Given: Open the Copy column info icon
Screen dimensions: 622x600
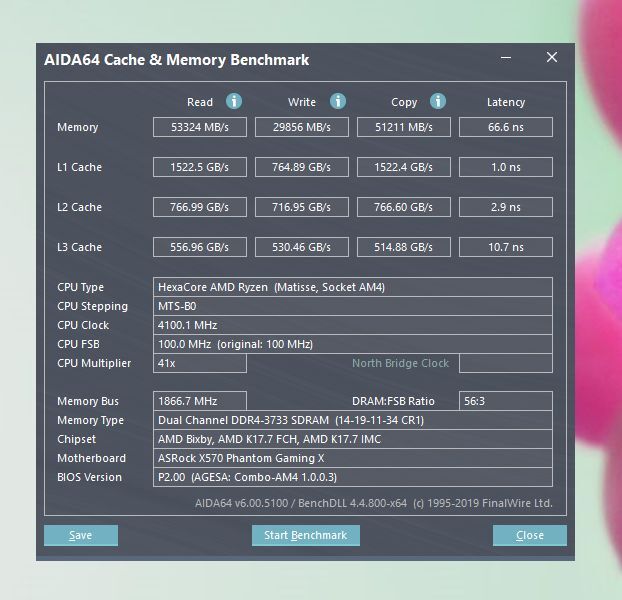Looking at the screenshot, I should coord(438,101).
